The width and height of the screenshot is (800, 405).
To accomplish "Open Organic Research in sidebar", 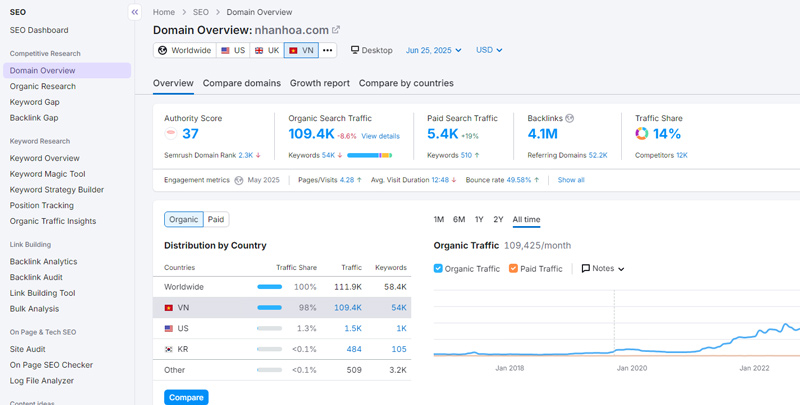I will (43, 86).
